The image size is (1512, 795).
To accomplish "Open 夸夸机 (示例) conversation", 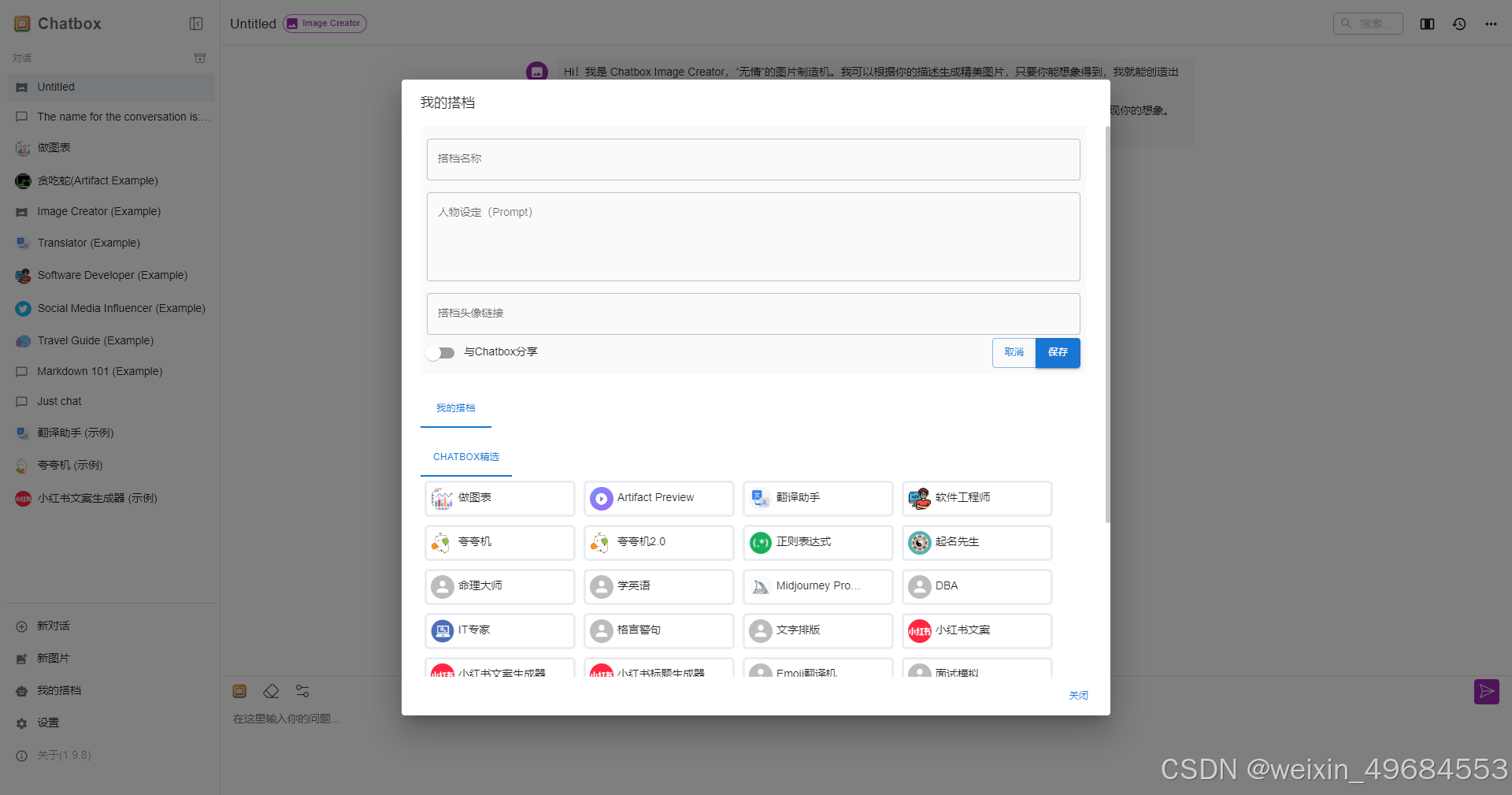I will 111,466.
